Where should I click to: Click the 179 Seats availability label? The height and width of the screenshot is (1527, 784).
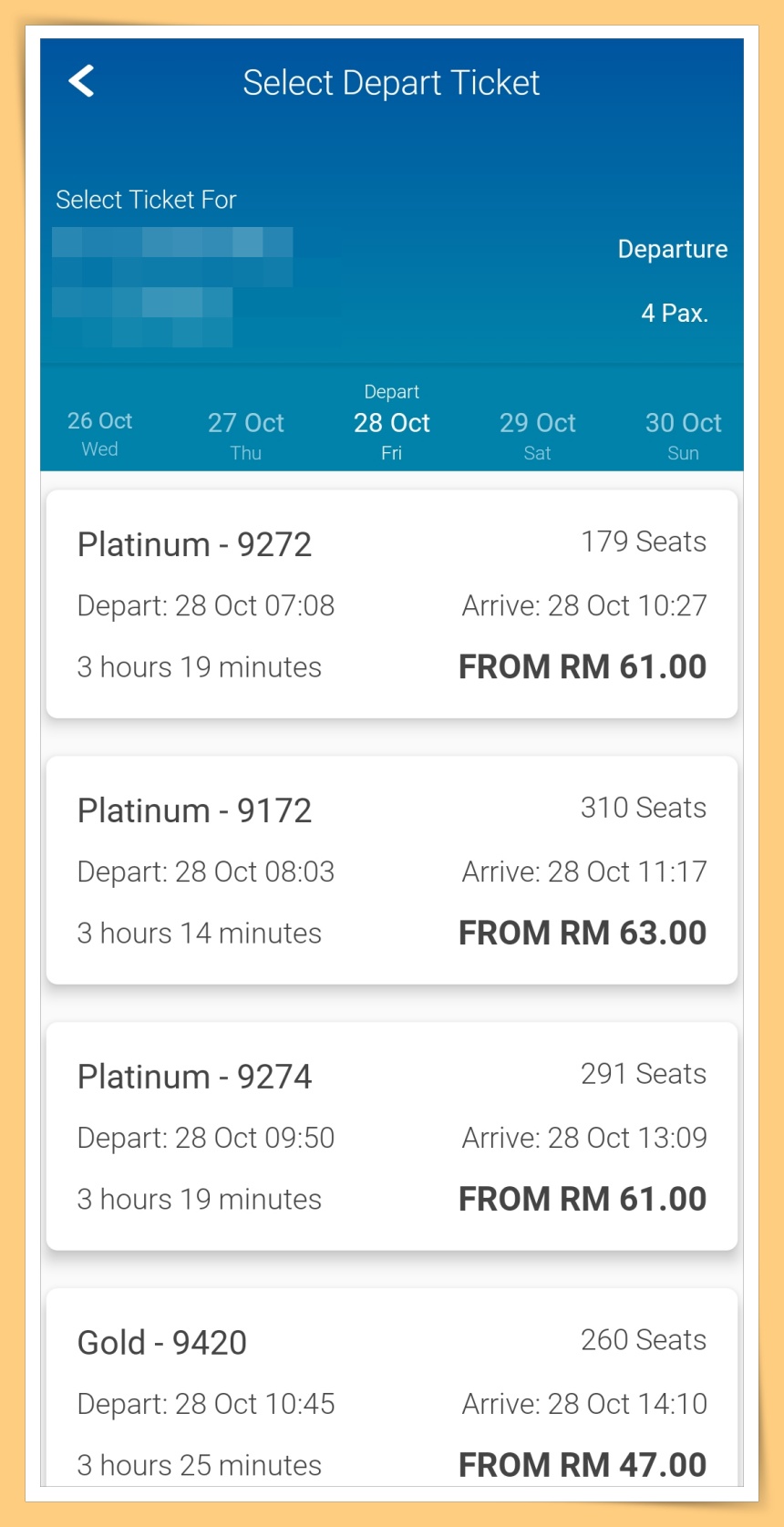(644, 542)
